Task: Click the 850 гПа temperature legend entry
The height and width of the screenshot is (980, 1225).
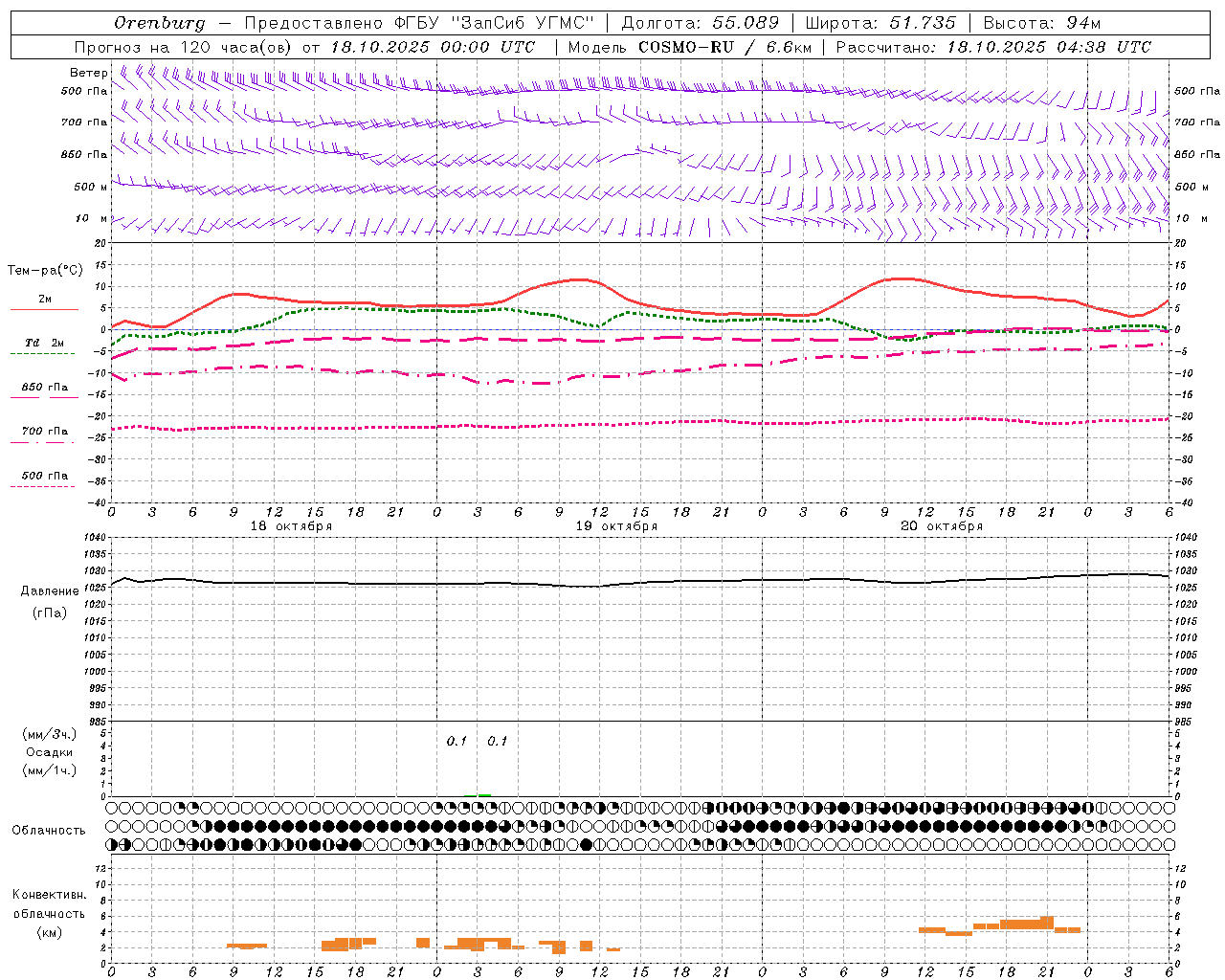Action: tap(44, 388)
